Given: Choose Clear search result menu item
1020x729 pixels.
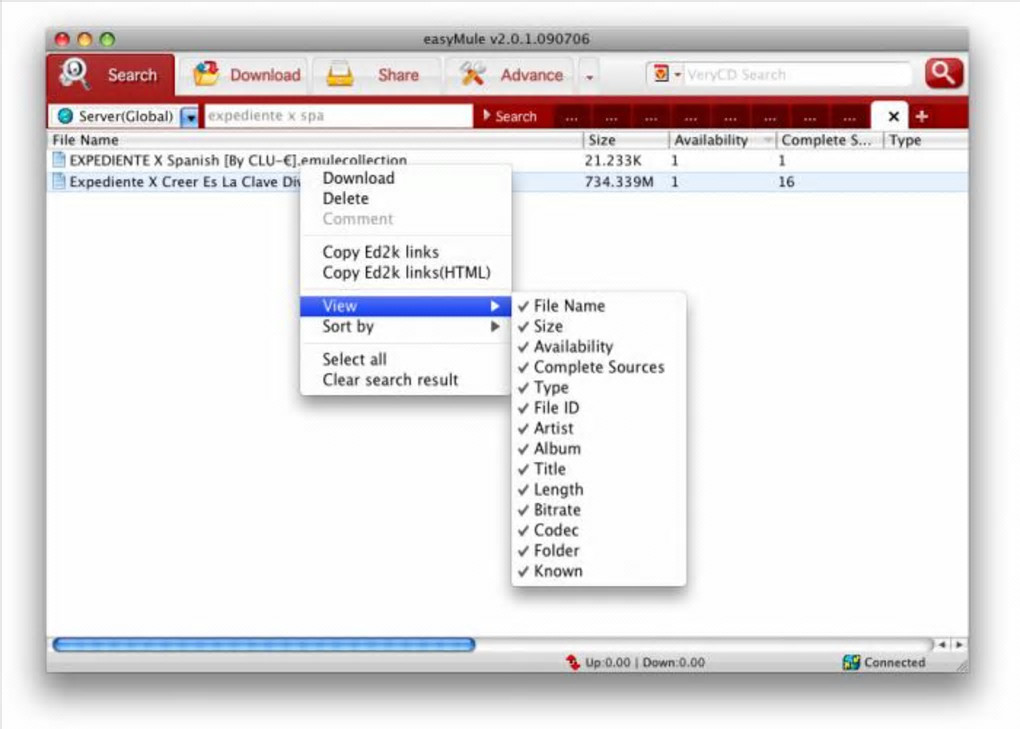Looking at the screenshot, I should pos(405,380).
